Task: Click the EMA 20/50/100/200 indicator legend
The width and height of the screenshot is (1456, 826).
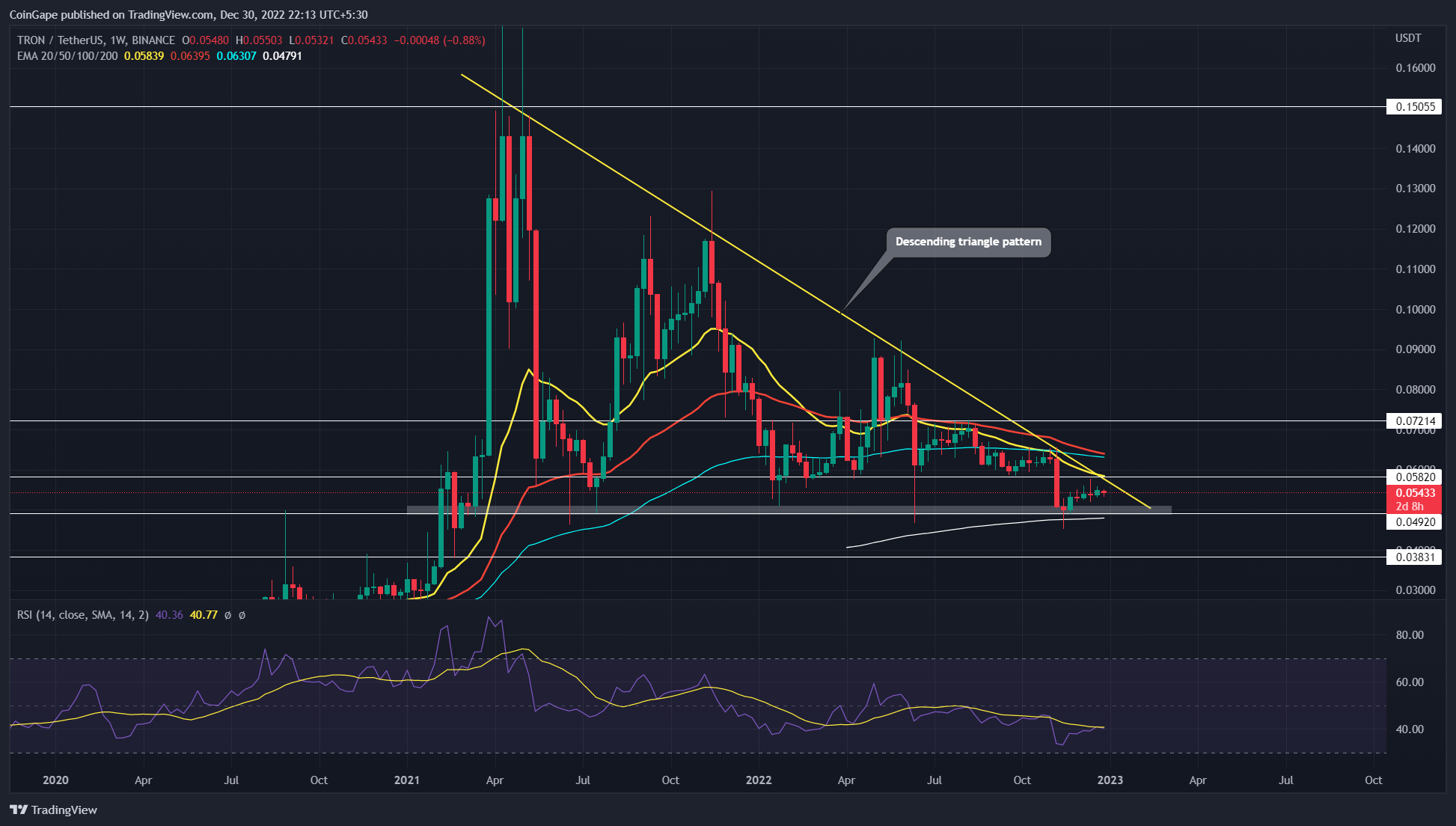Action: coord(67,56)
